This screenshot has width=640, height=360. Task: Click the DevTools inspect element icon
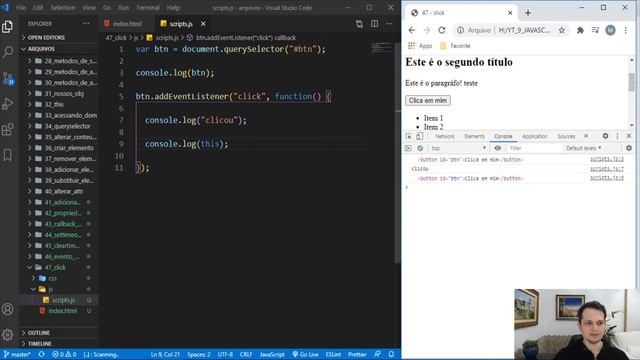409,136
